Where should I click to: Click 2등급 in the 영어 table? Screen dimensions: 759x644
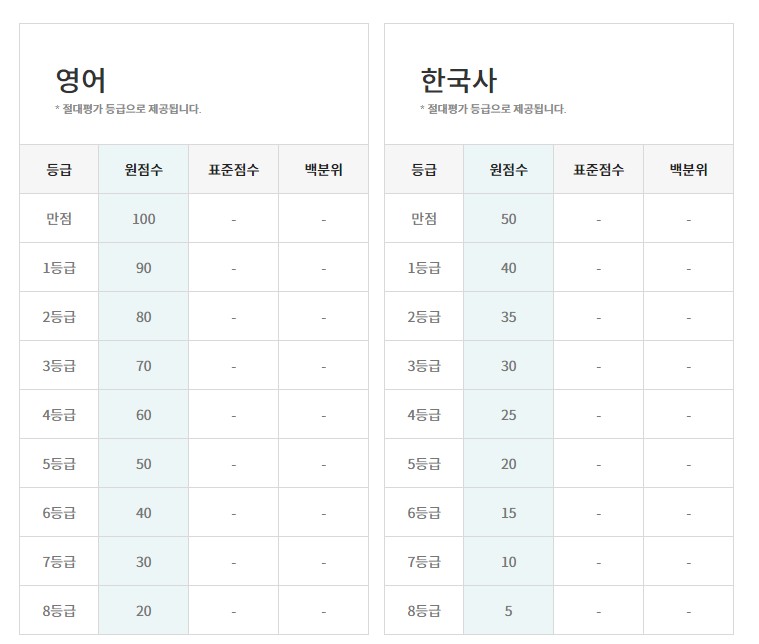point(59,317)
